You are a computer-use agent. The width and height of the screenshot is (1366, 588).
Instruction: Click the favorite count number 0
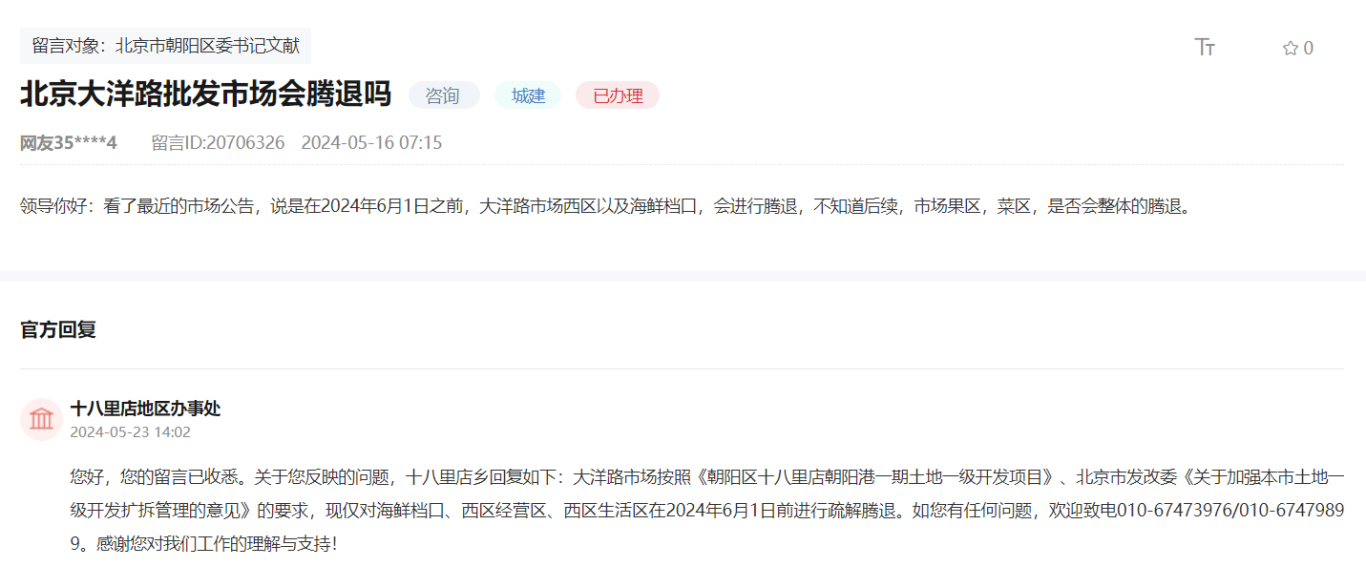1308,48
